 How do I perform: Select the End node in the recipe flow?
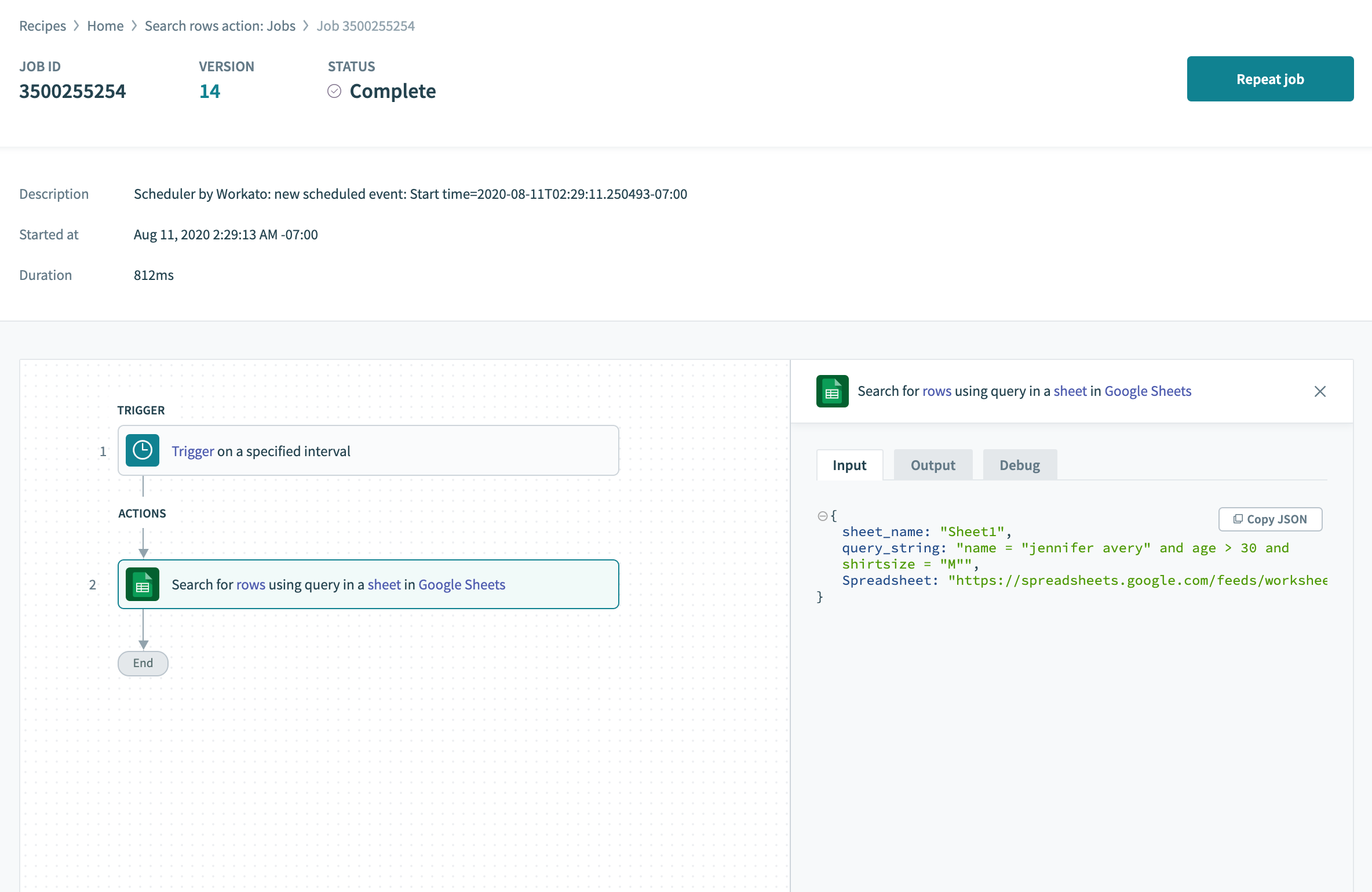143,663
